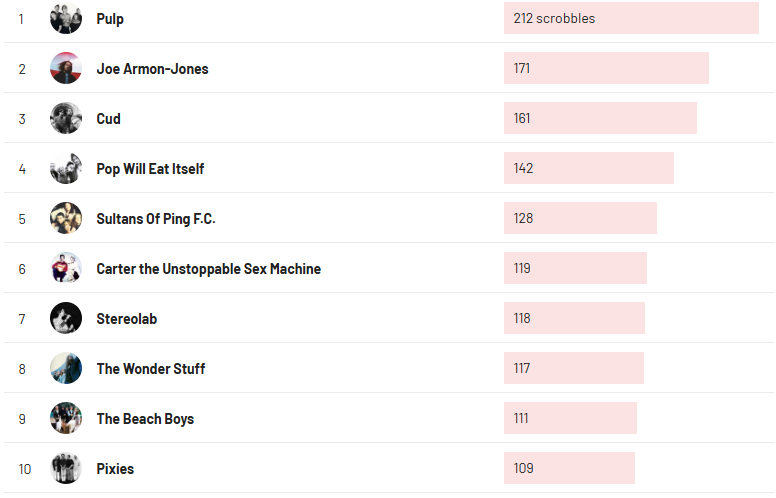This screenshot has height=498, width=776.
Task: Click Sultans Of Ping F.C. avatar
Action: coord(66,218)
